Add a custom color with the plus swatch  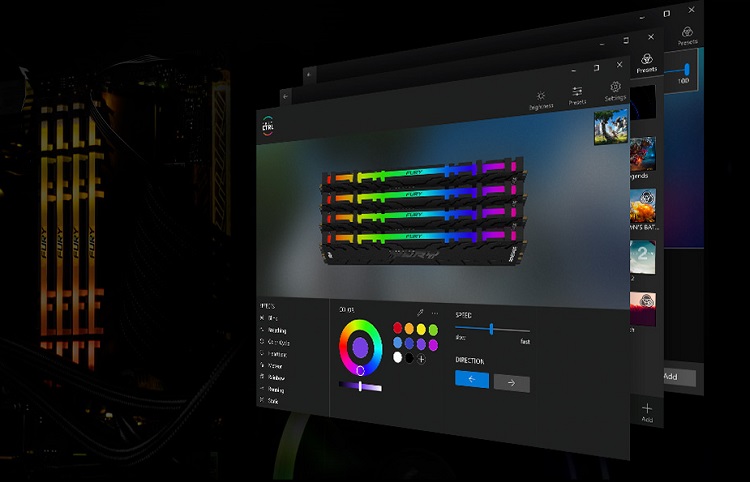(421, 359)
